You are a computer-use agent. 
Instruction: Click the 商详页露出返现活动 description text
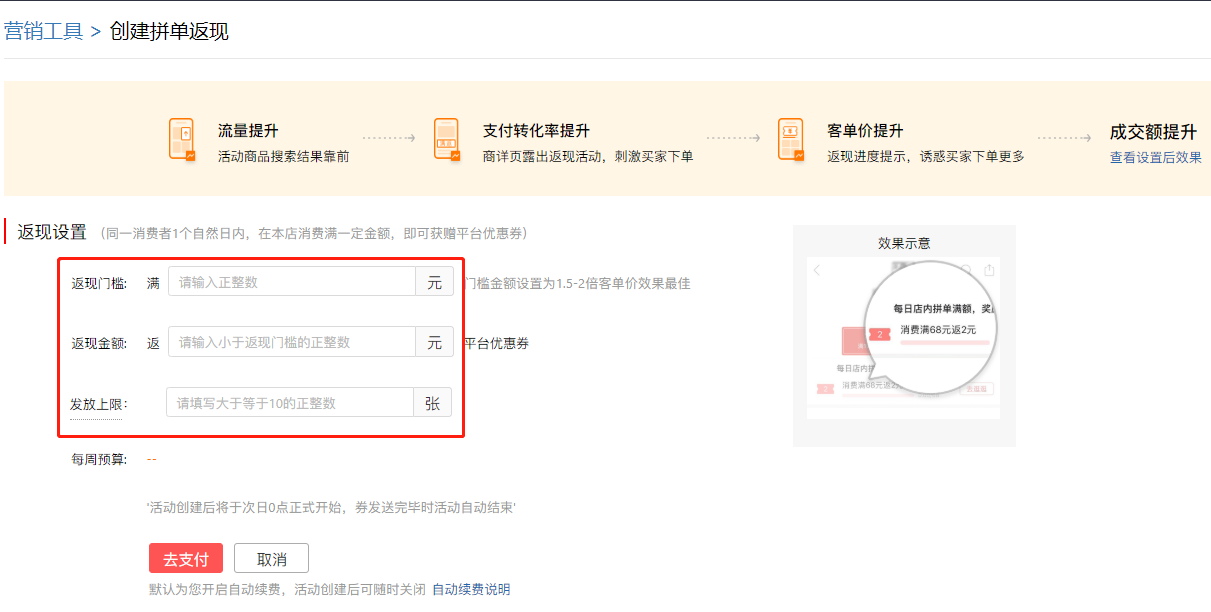(588, 157)
